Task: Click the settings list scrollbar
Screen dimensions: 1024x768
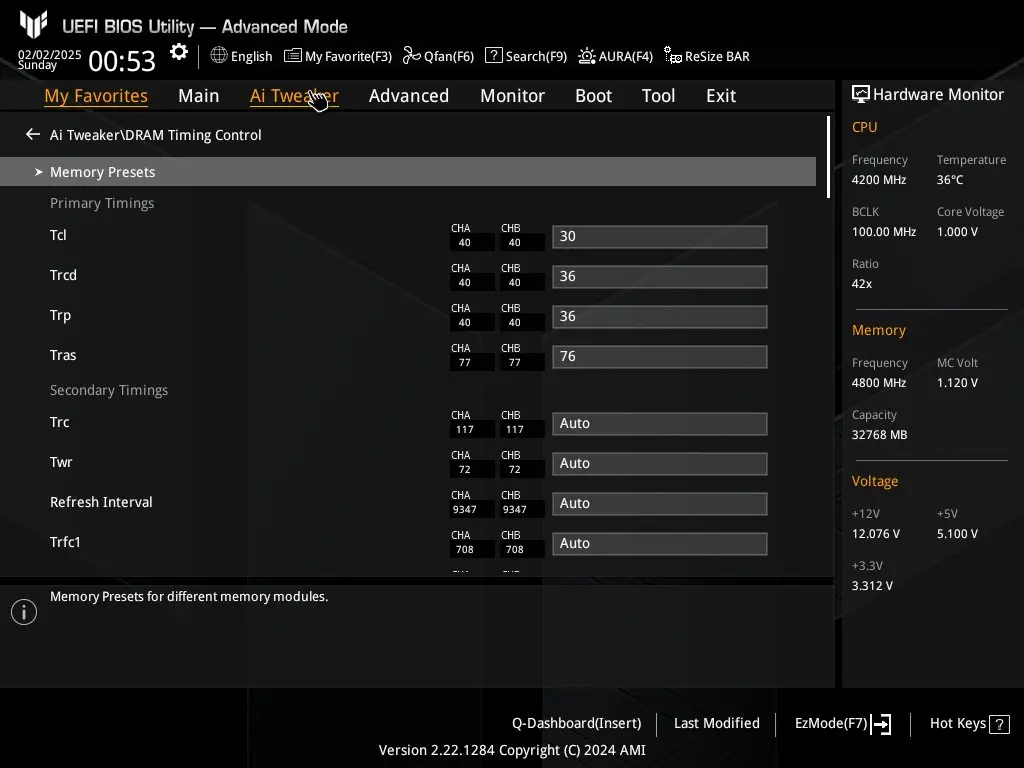Action: pyautogui.click(x=828, y=157)
